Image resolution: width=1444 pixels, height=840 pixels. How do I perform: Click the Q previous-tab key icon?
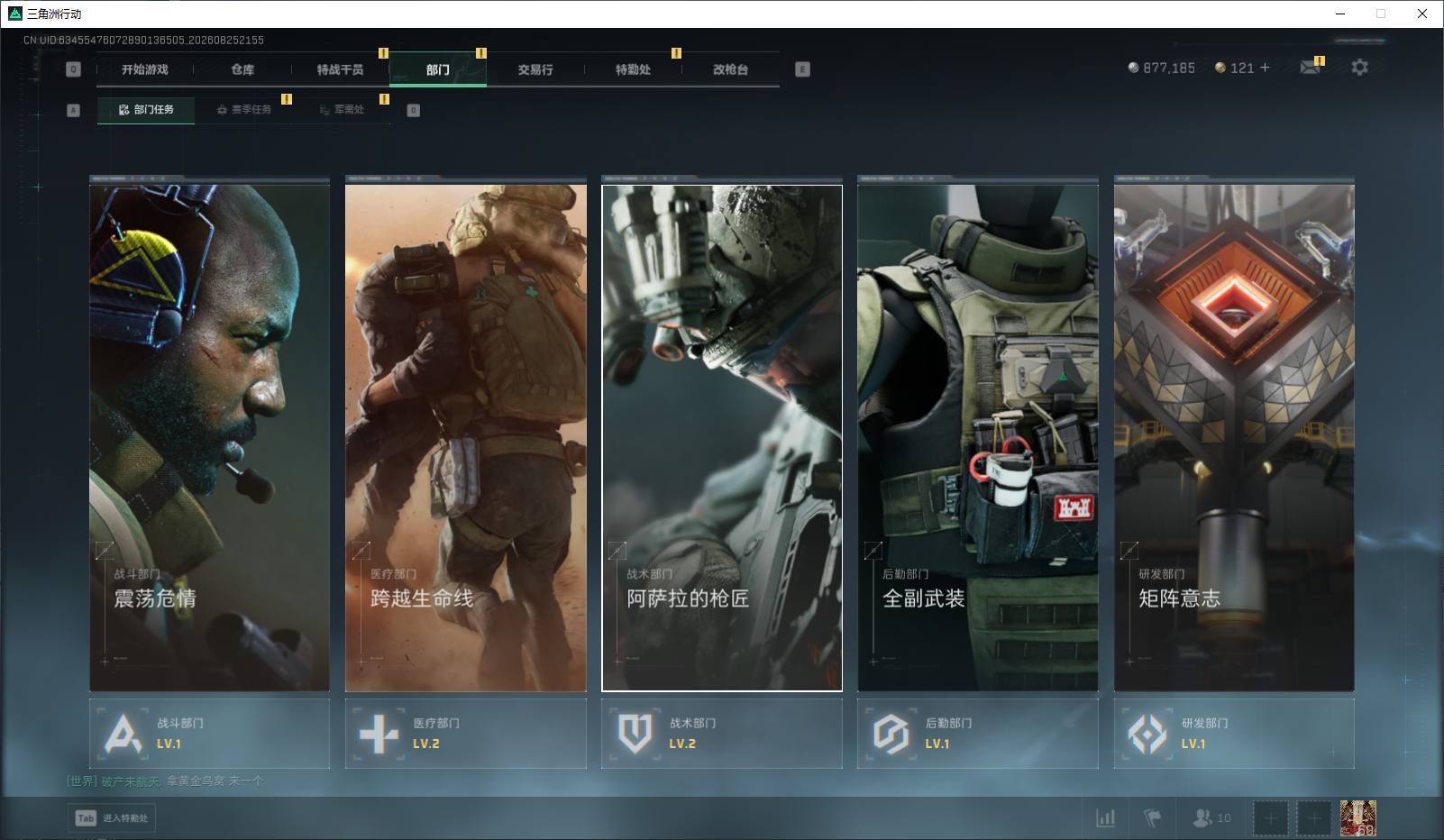[74, 69]
